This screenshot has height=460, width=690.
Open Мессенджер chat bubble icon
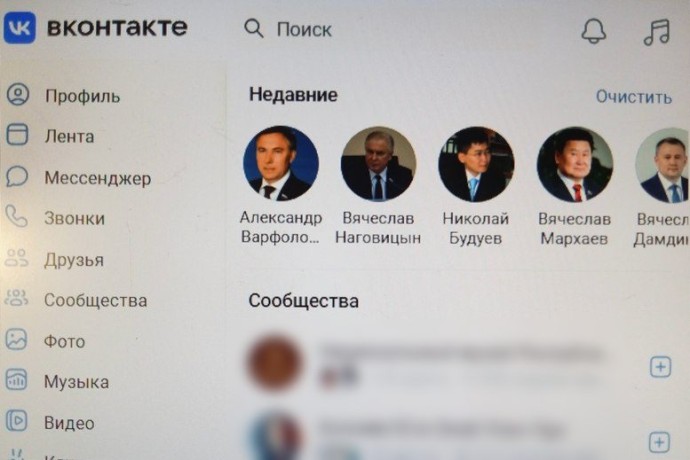(17, 176)
